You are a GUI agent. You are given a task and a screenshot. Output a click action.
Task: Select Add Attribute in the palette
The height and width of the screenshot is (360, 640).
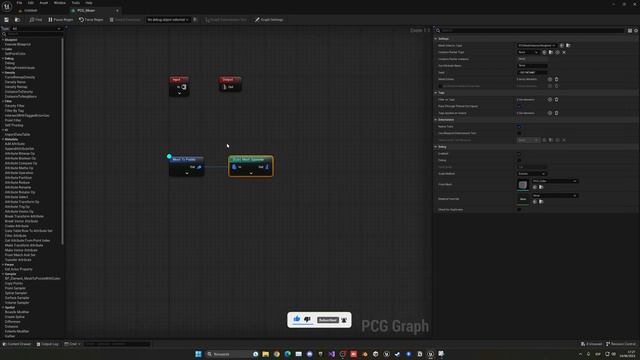coord(15,144)
